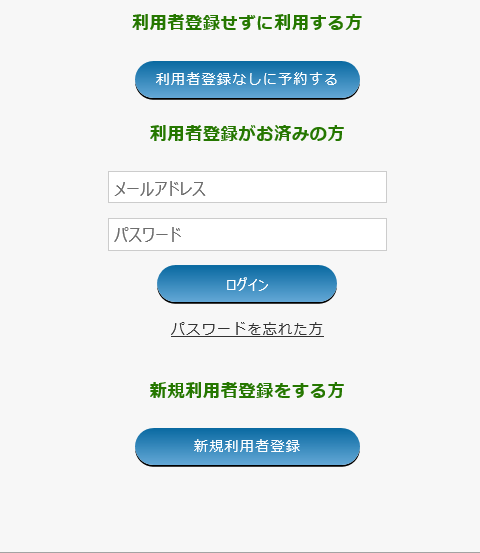Screen dimensions: 480x553
Task: Start new user registration with the bottom button
Action: tap(247, 446)
